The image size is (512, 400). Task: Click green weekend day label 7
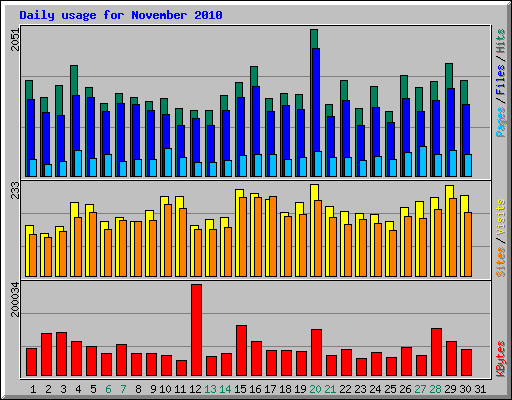123,389
